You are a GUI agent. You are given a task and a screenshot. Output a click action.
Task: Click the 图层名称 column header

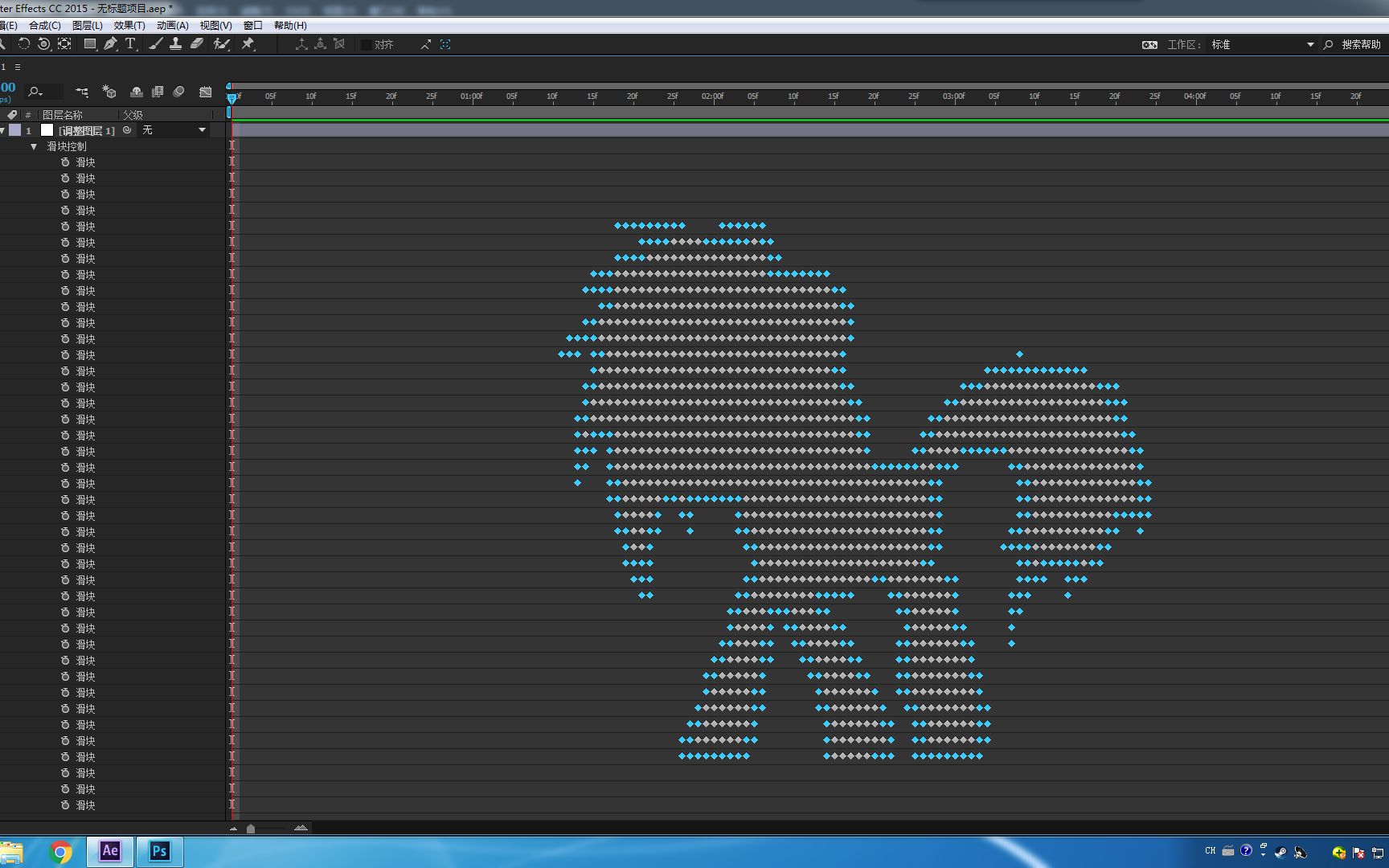tap(63, 115)
